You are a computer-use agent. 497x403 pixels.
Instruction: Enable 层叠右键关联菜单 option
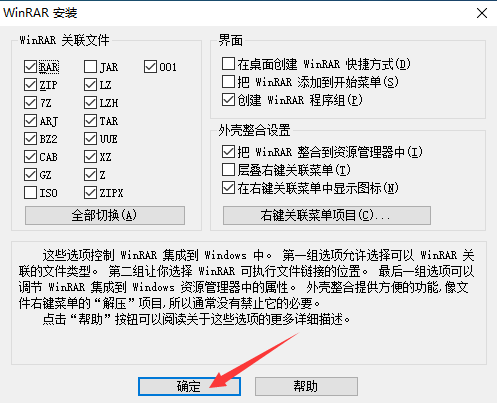pos(228,170)
